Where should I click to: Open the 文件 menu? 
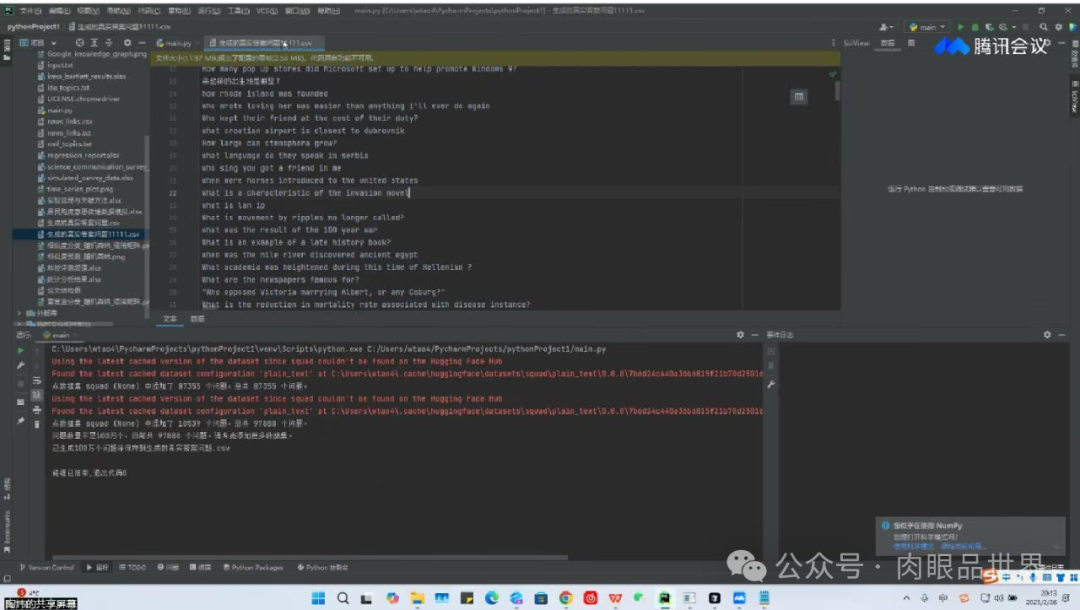(30, 11)
